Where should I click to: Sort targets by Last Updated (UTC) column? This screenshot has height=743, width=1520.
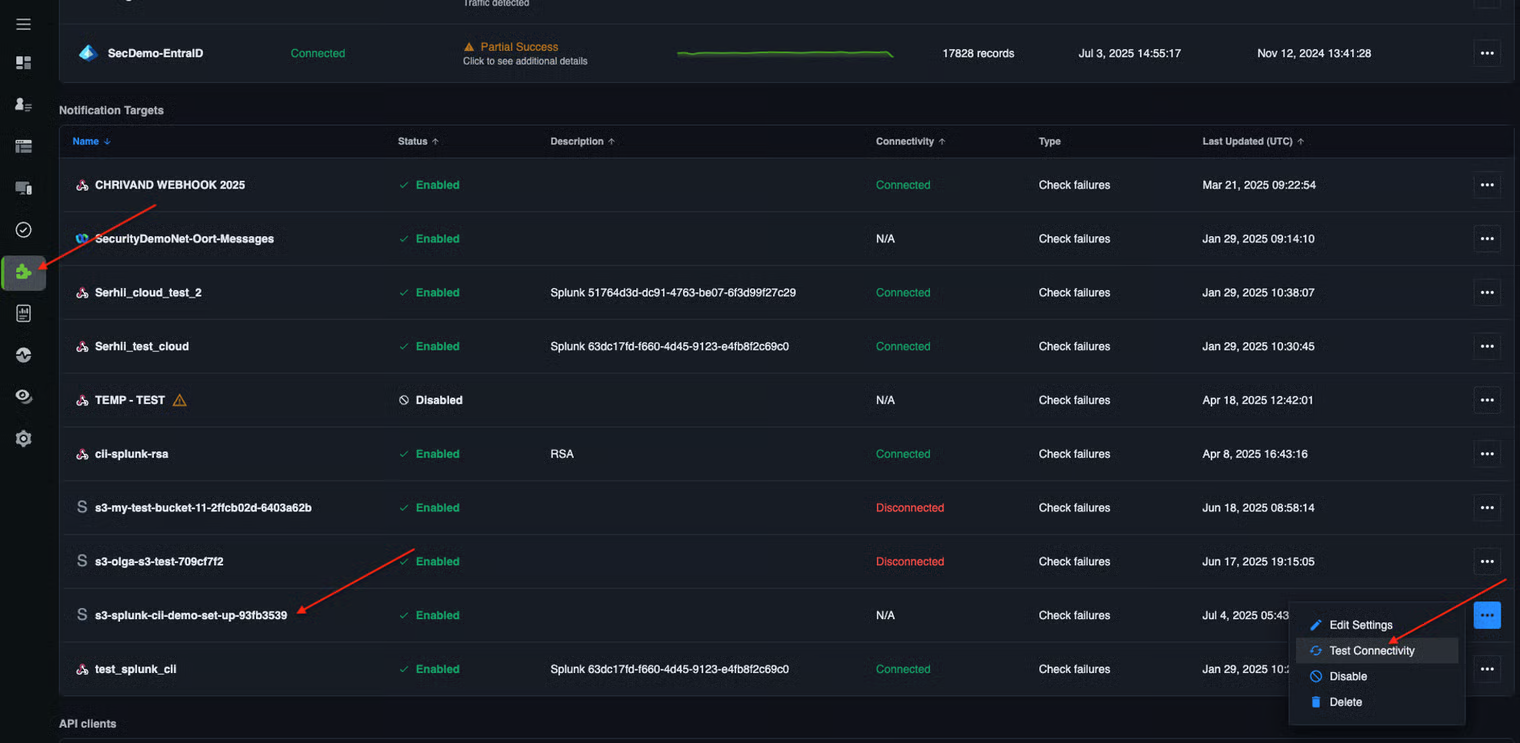1246,142
